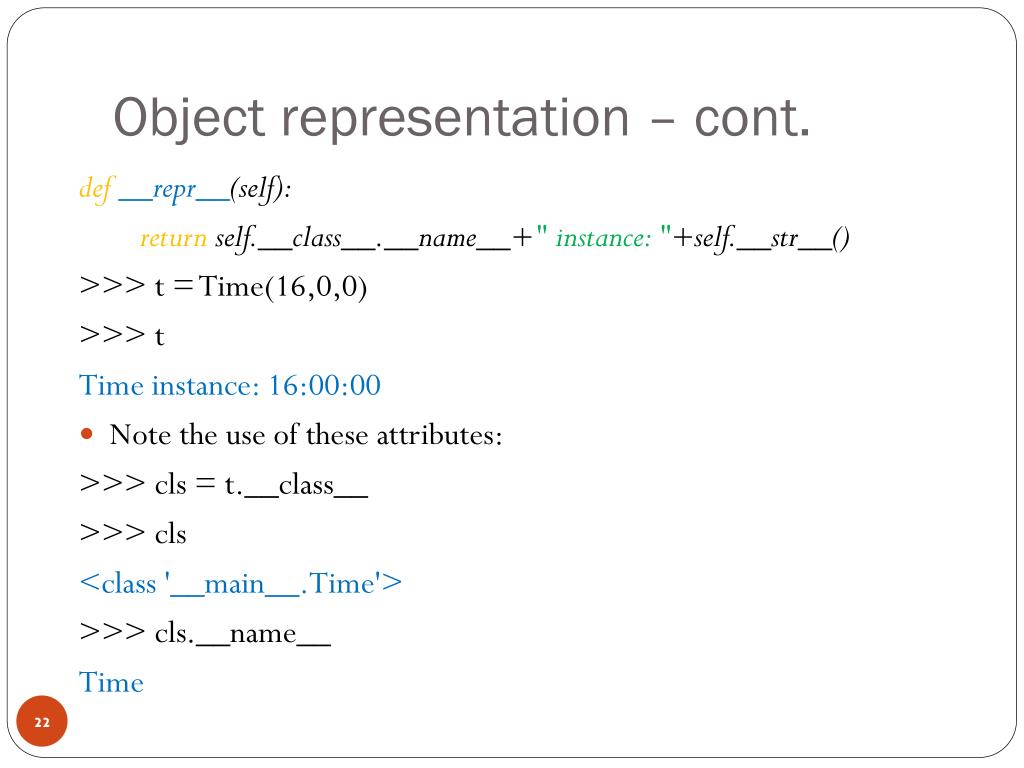Click the yellow def keyword
Image resolution: width=1024 pixels, height=768 pixels.
point(97,189)
